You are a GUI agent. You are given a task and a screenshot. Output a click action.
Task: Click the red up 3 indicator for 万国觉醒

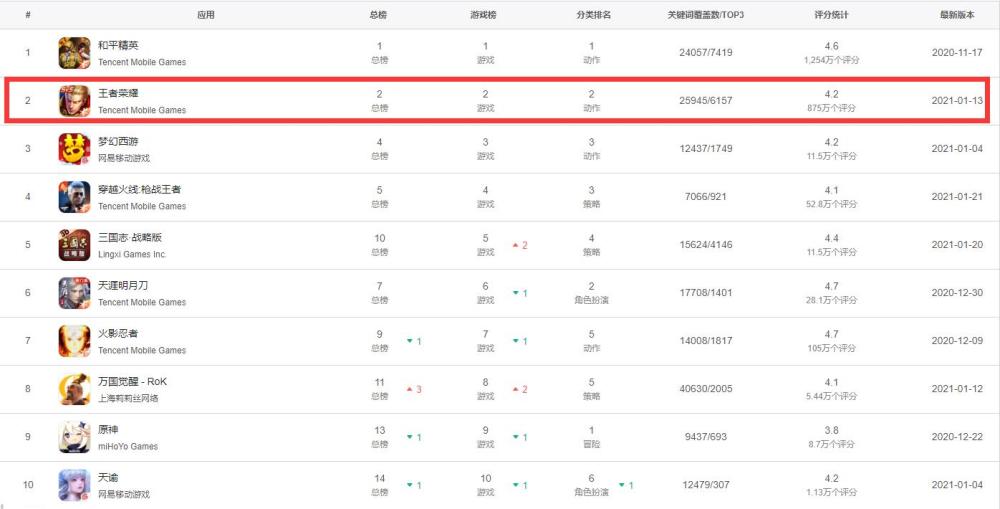pos(414,390)
